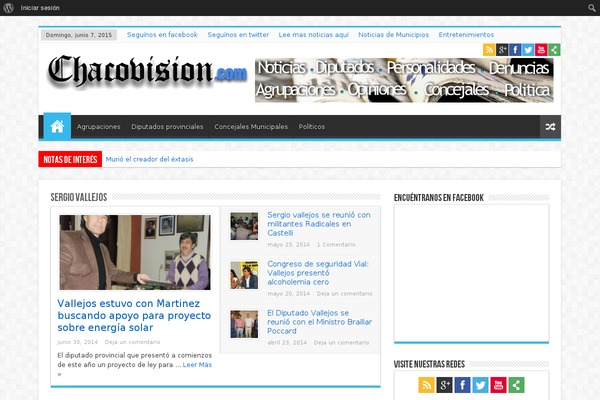This screenshot has height=400, width=600.
Task: Open the header YouTube icon
Action: tap(541, 50)
